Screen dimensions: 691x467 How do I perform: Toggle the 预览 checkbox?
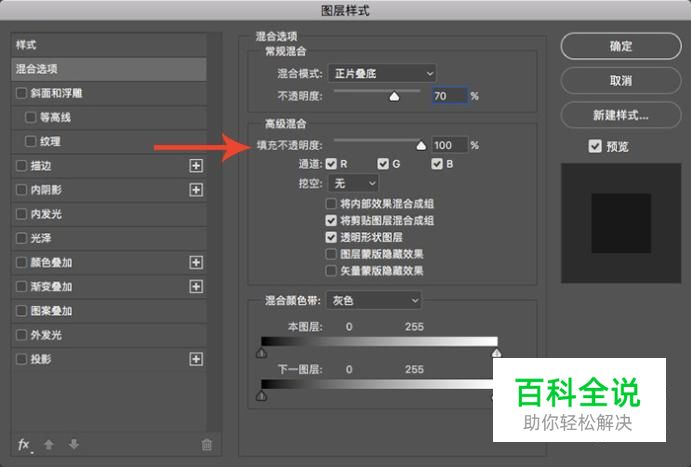(595, 146)
